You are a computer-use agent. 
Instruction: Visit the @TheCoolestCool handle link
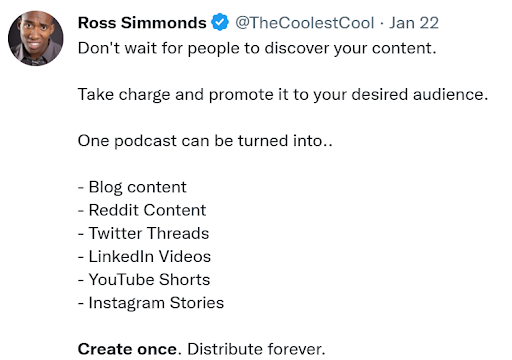point(304,23)
